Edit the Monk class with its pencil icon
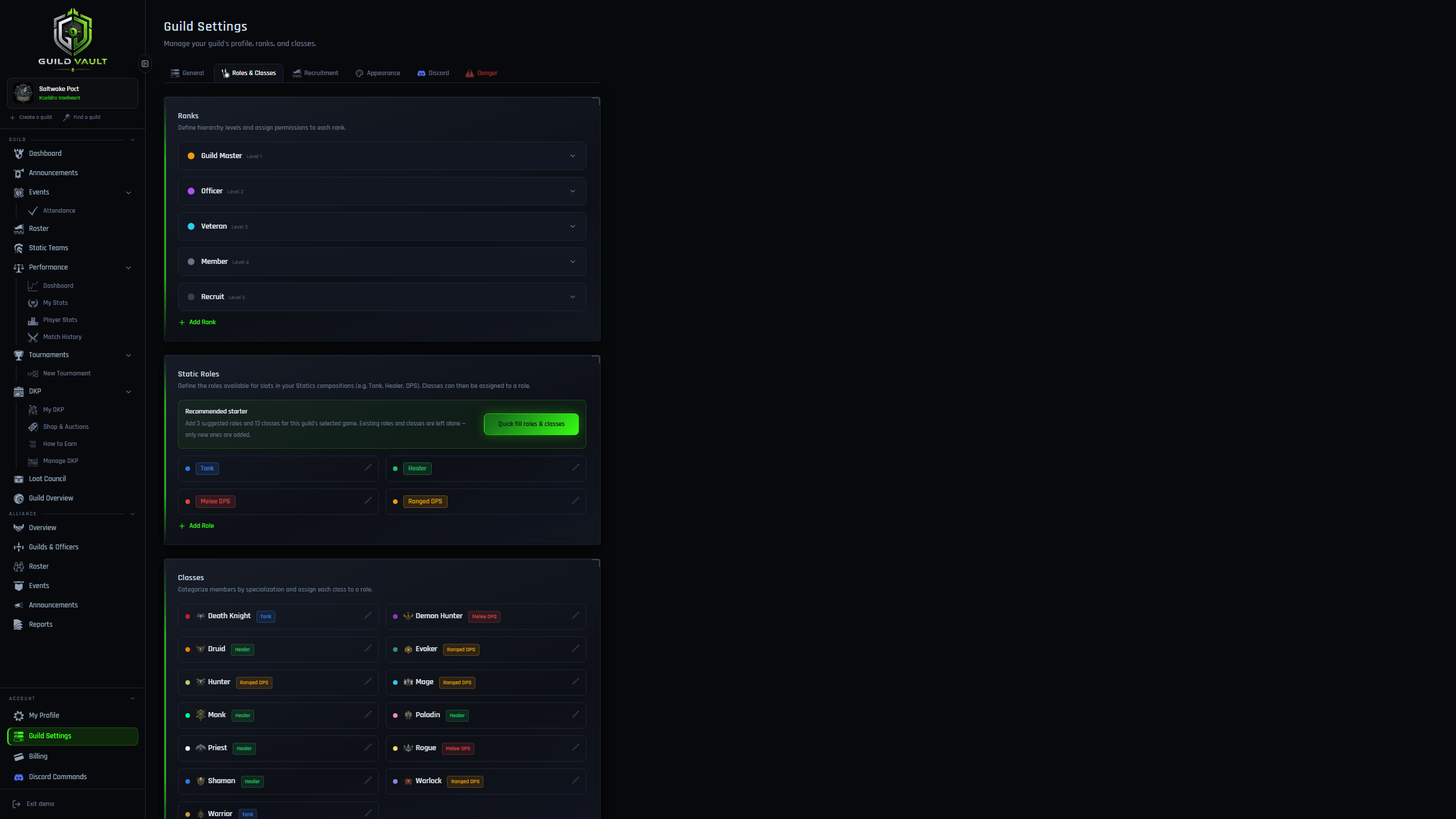 368,715
